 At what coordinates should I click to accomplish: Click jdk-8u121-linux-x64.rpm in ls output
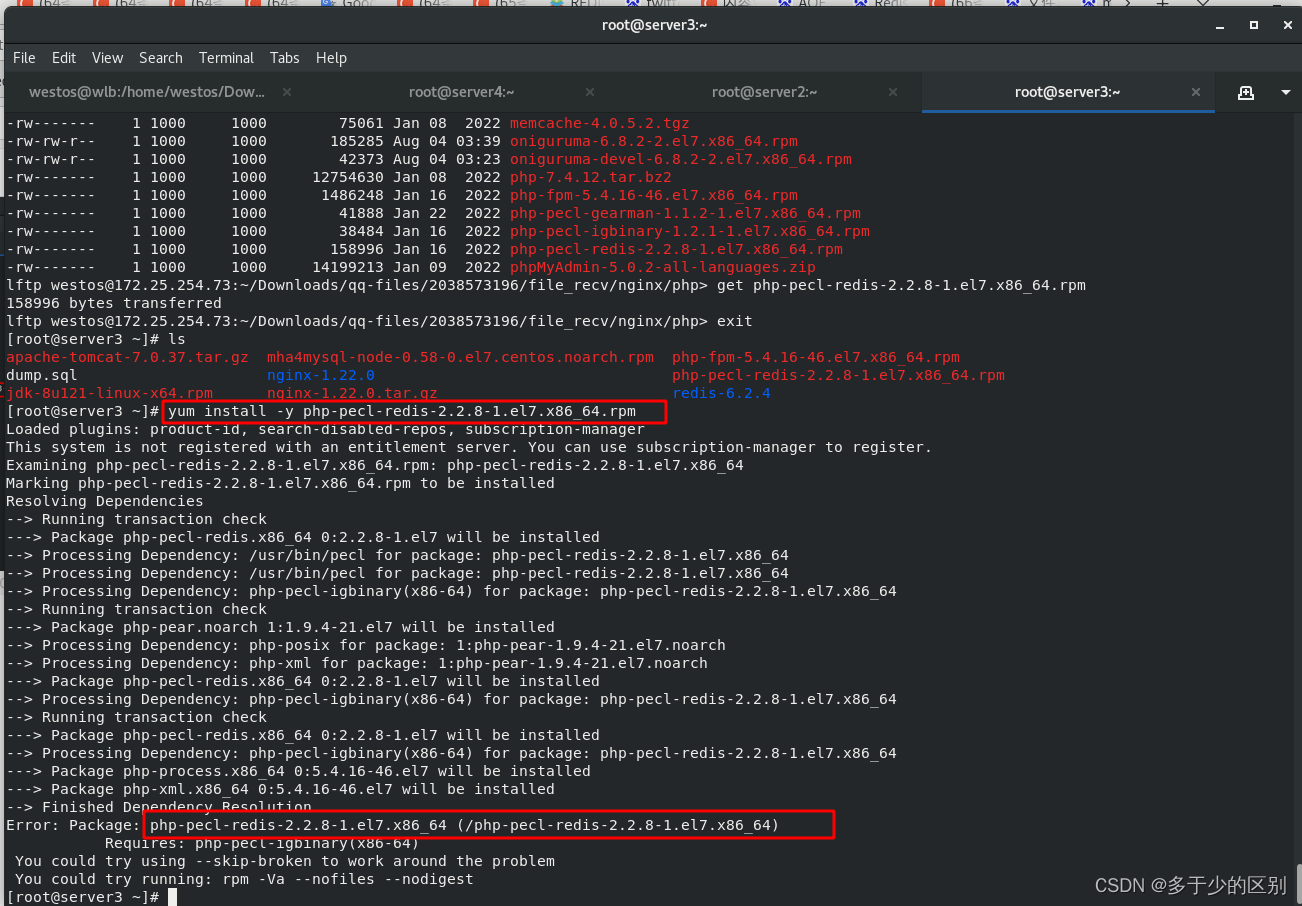click(x=109, y=393)
